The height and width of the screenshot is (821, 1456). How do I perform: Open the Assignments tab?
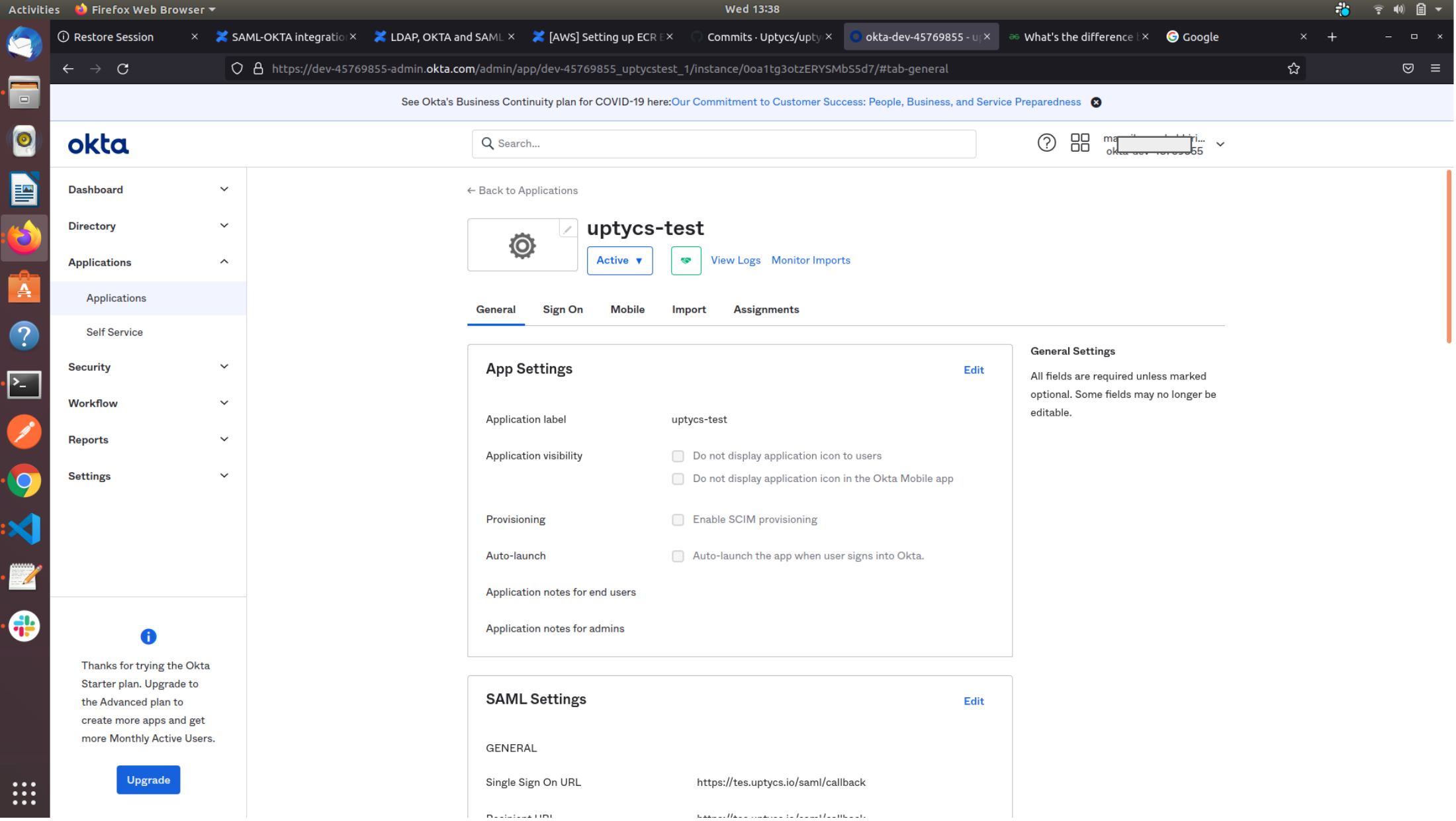(x=766, y=310)
